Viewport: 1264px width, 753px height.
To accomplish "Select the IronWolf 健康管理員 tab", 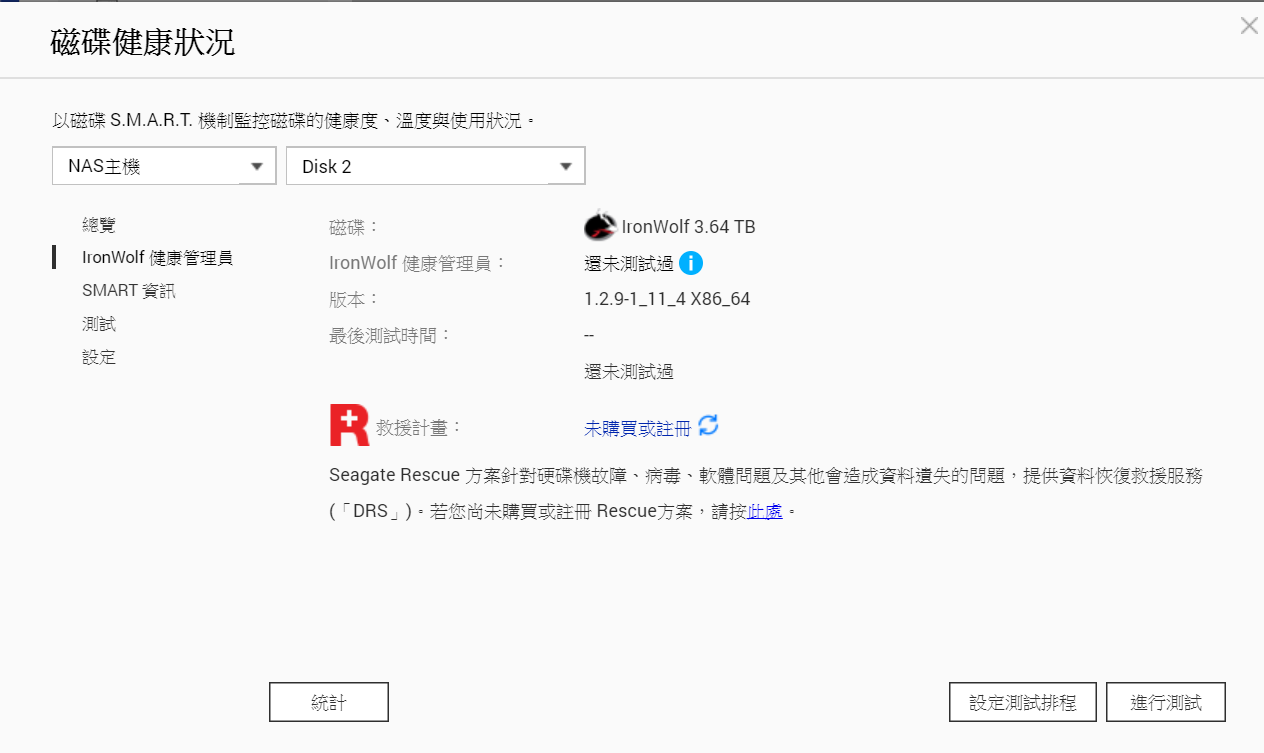I will 157,258.
